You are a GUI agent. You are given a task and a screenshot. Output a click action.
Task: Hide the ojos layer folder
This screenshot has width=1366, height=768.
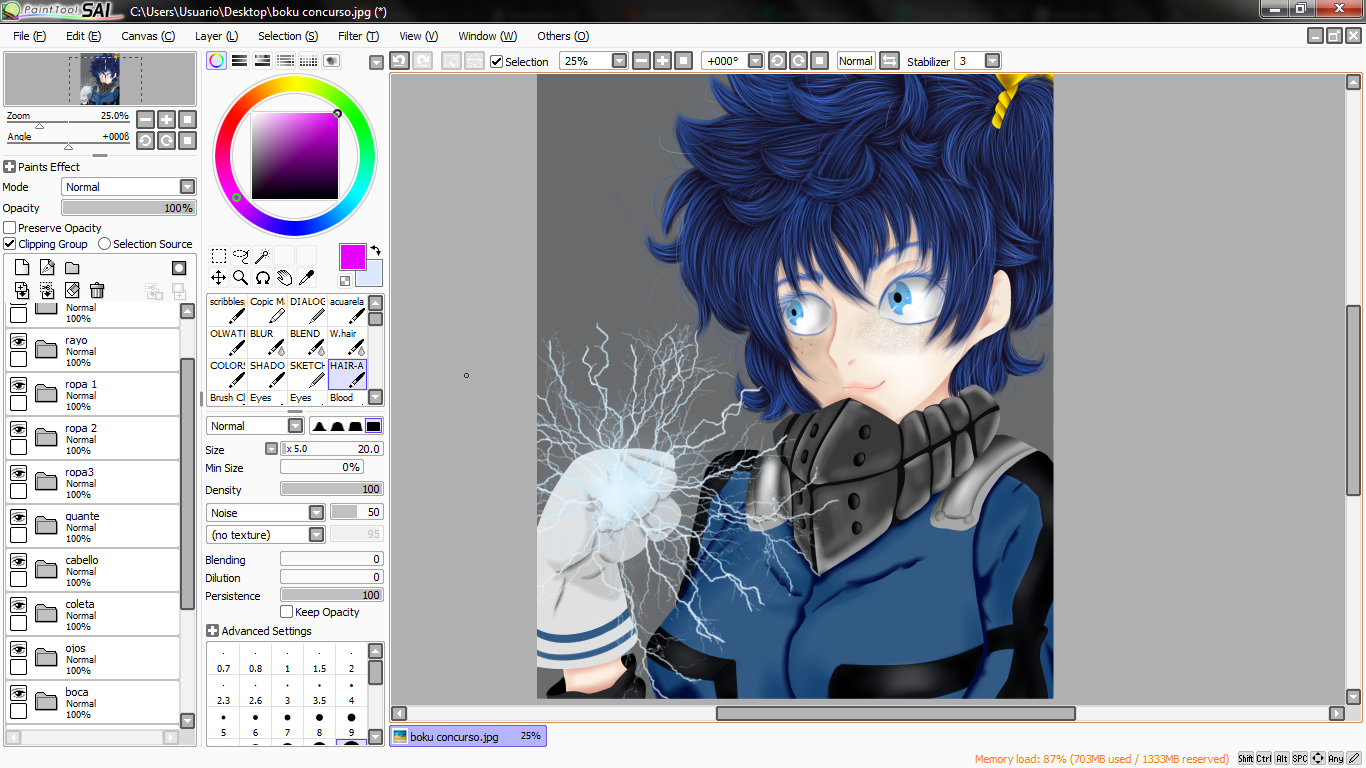18,649
